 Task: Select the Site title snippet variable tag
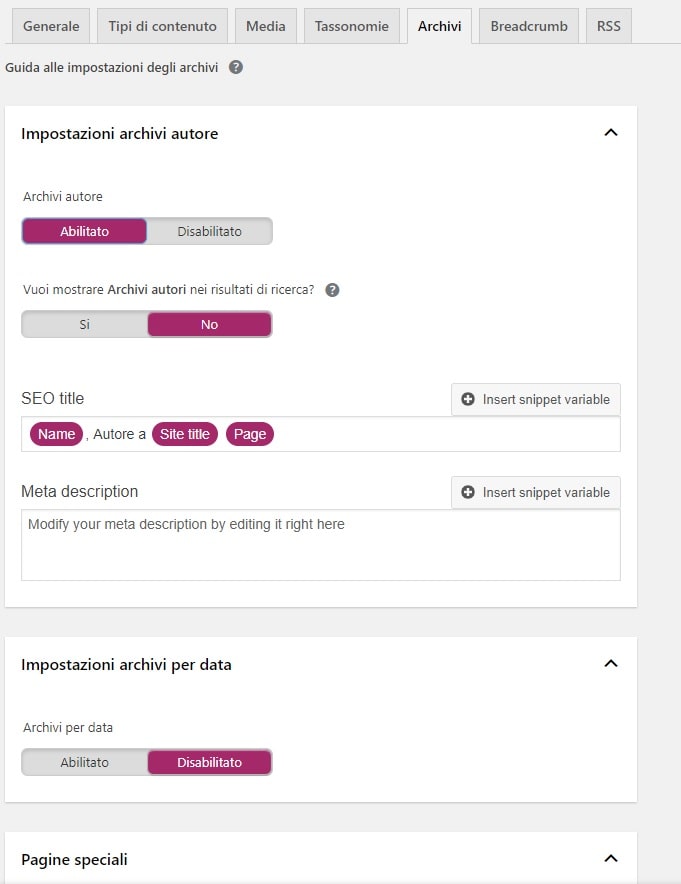(x=185, y=434)
